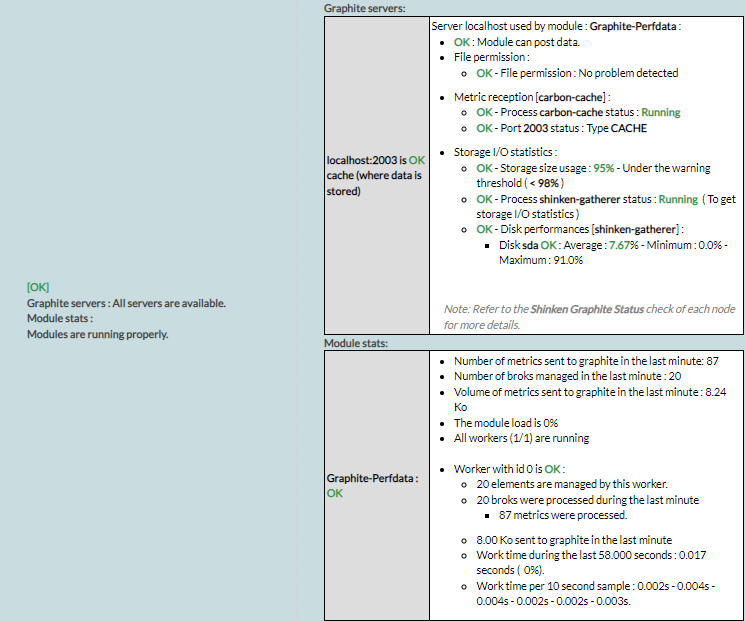Click shinken-gatherer process 'Running' status
The width and height of the screenshot is (746, 621).
point(678,199)
